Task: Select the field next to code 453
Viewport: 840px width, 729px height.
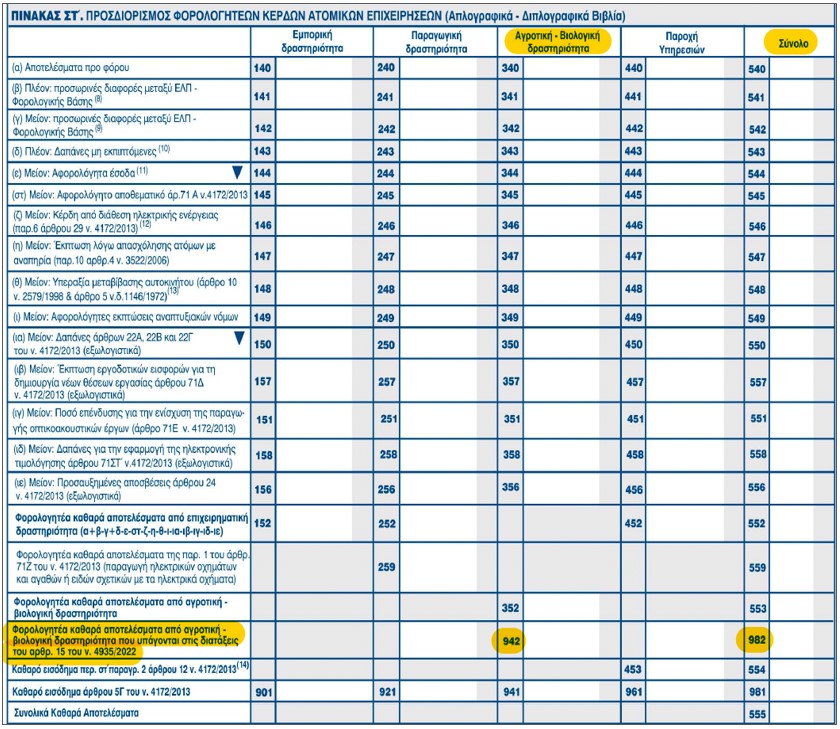Action: point(683,670)
